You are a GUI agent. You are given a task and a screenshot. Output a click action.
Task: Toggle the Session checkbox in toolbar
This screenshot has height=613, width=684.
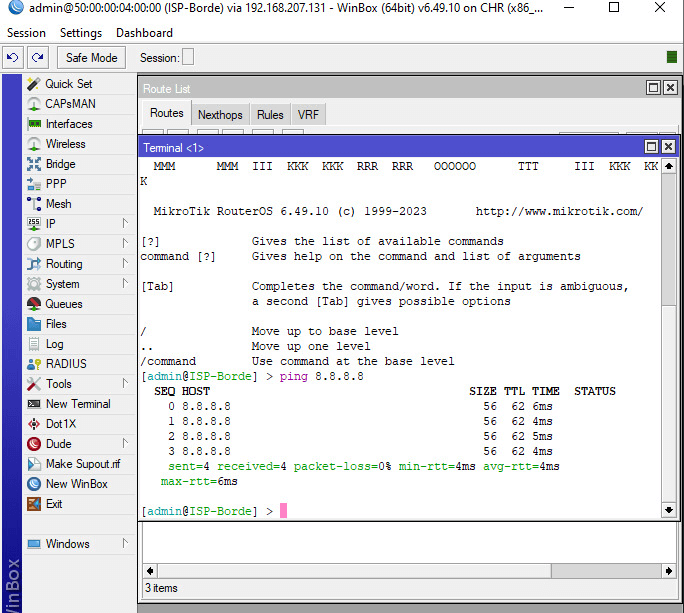tap(188, 57)
